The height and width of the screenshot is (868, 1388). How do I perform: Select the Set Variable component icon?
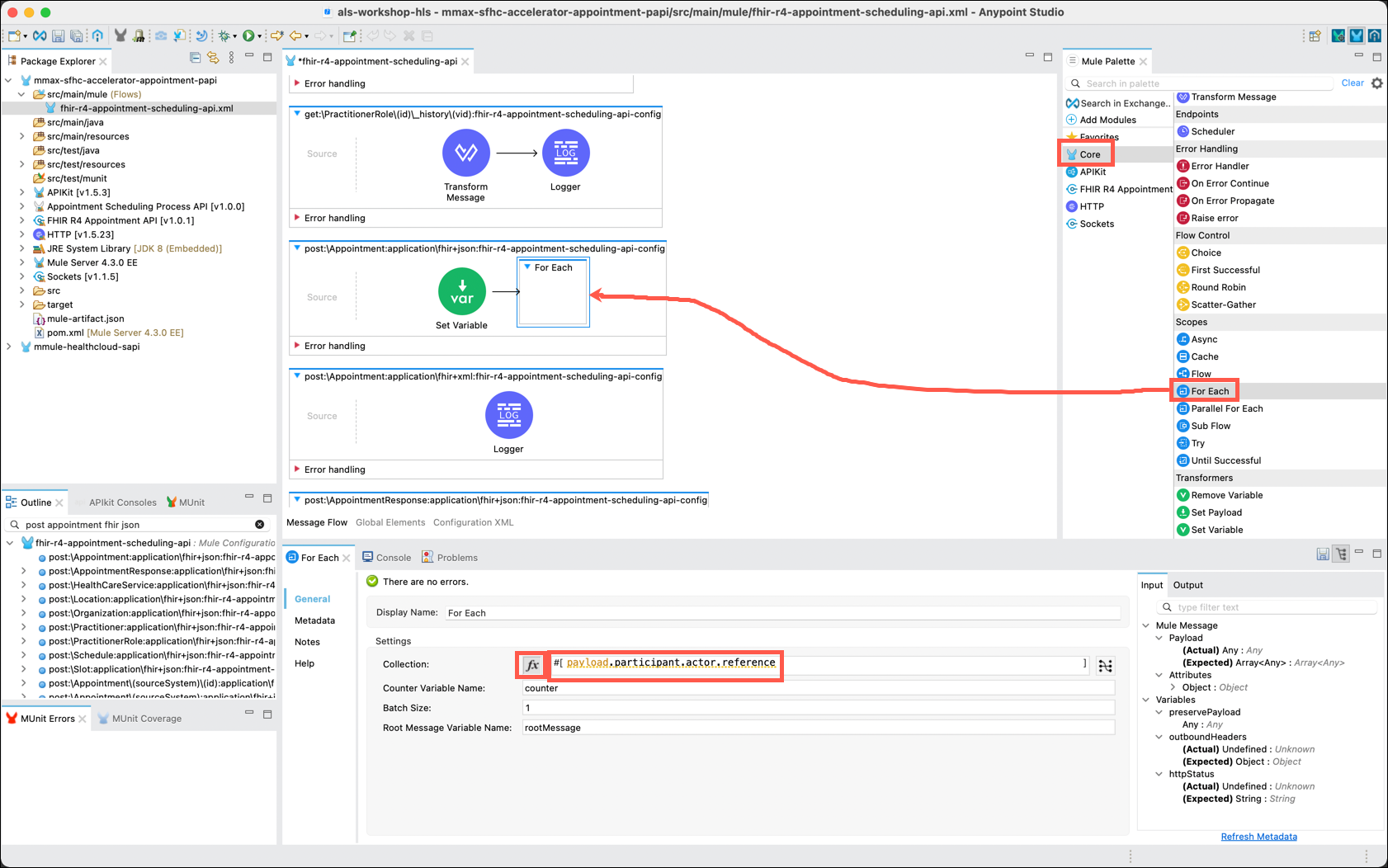click(x=462, y=292)
